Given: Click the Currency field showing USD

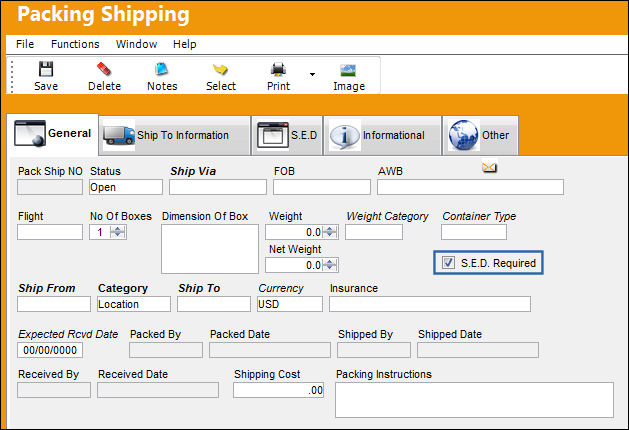Looking at the screenshot, I should (290, 304).
